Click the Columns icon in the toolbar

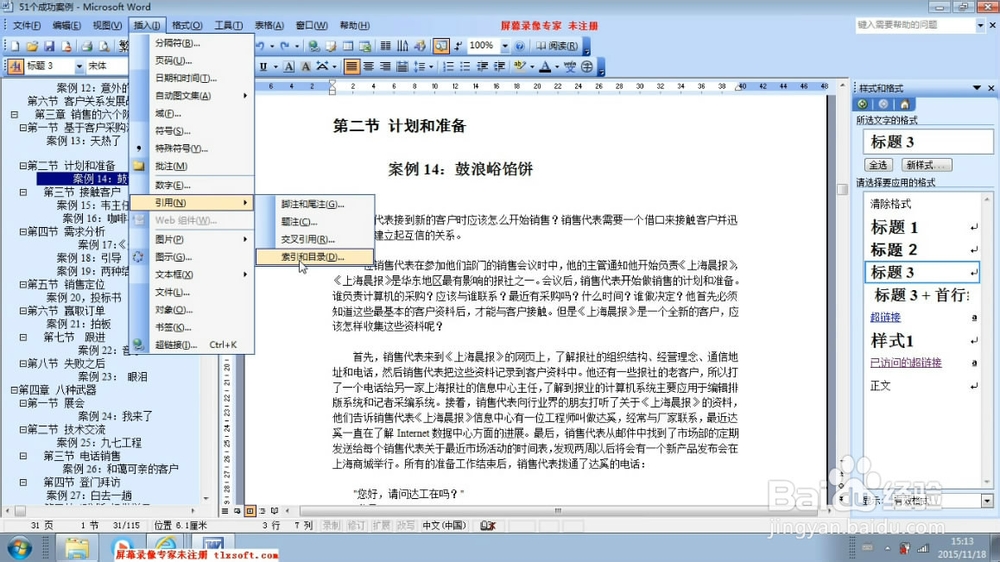[385, 46]
